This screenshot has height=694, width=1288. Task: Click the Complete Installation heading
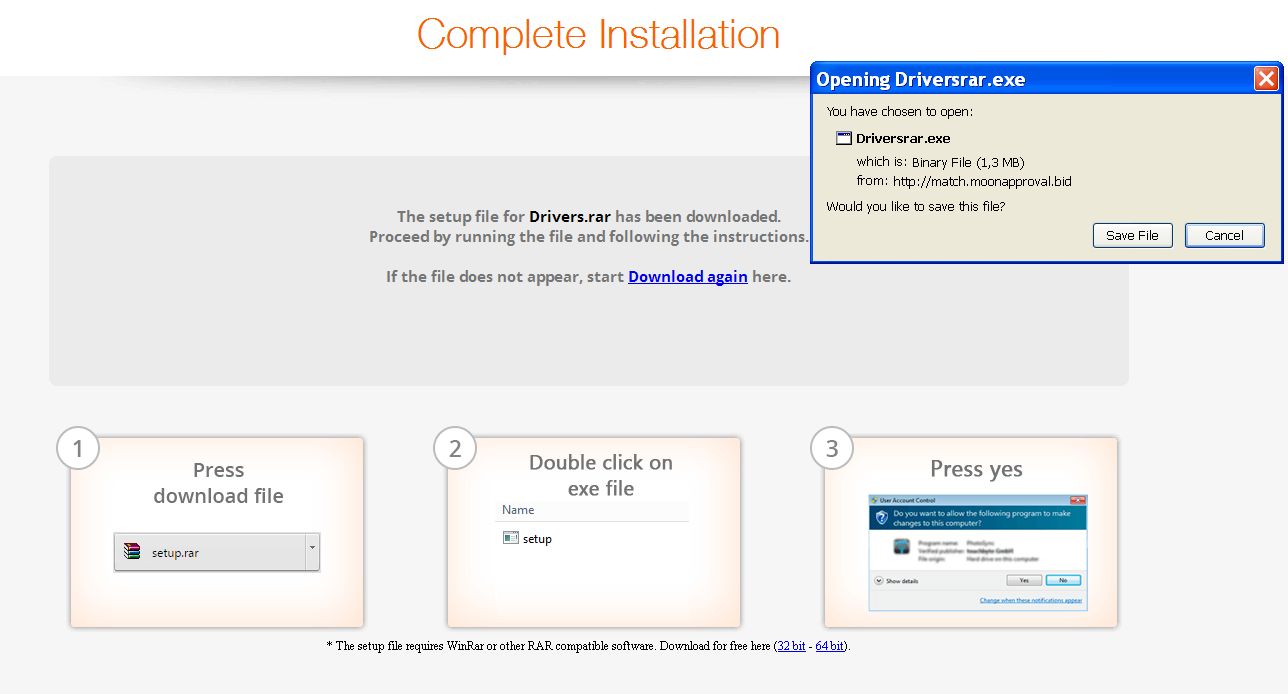click(x=598, y=34)
